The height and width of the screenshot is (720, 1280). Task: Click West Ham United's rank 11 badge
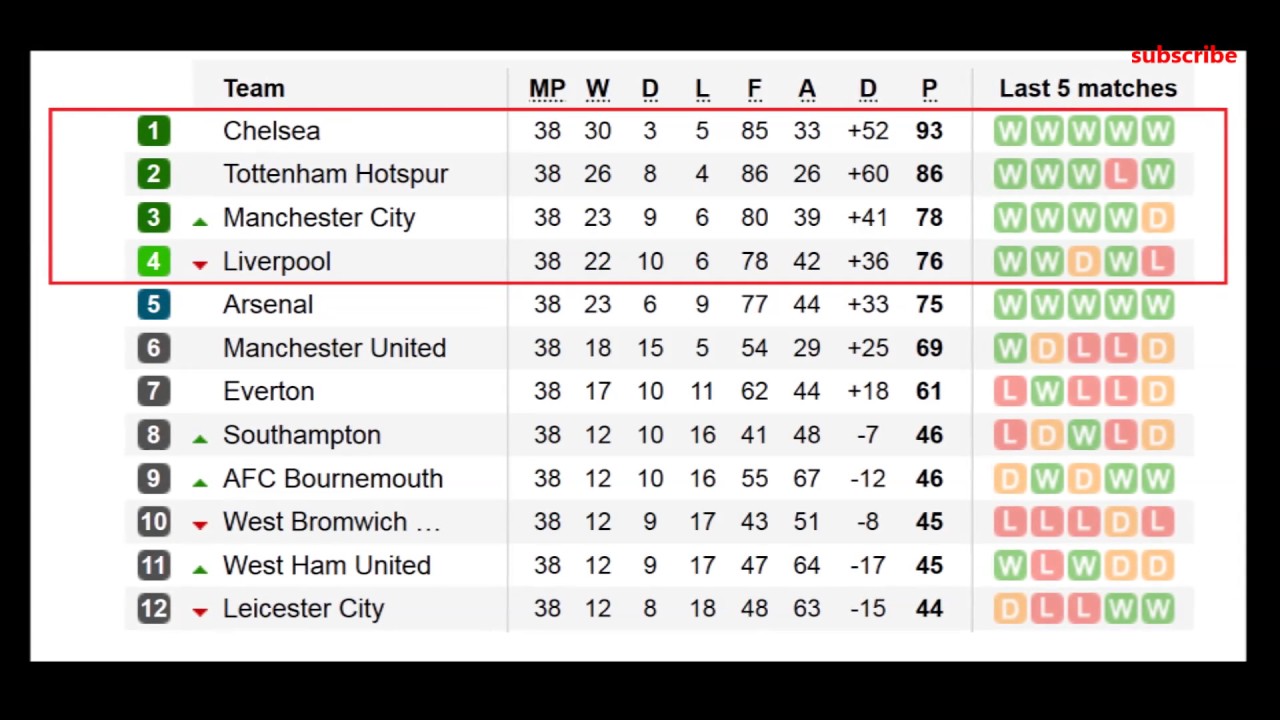pyautogui.click(x=153, y=566)
